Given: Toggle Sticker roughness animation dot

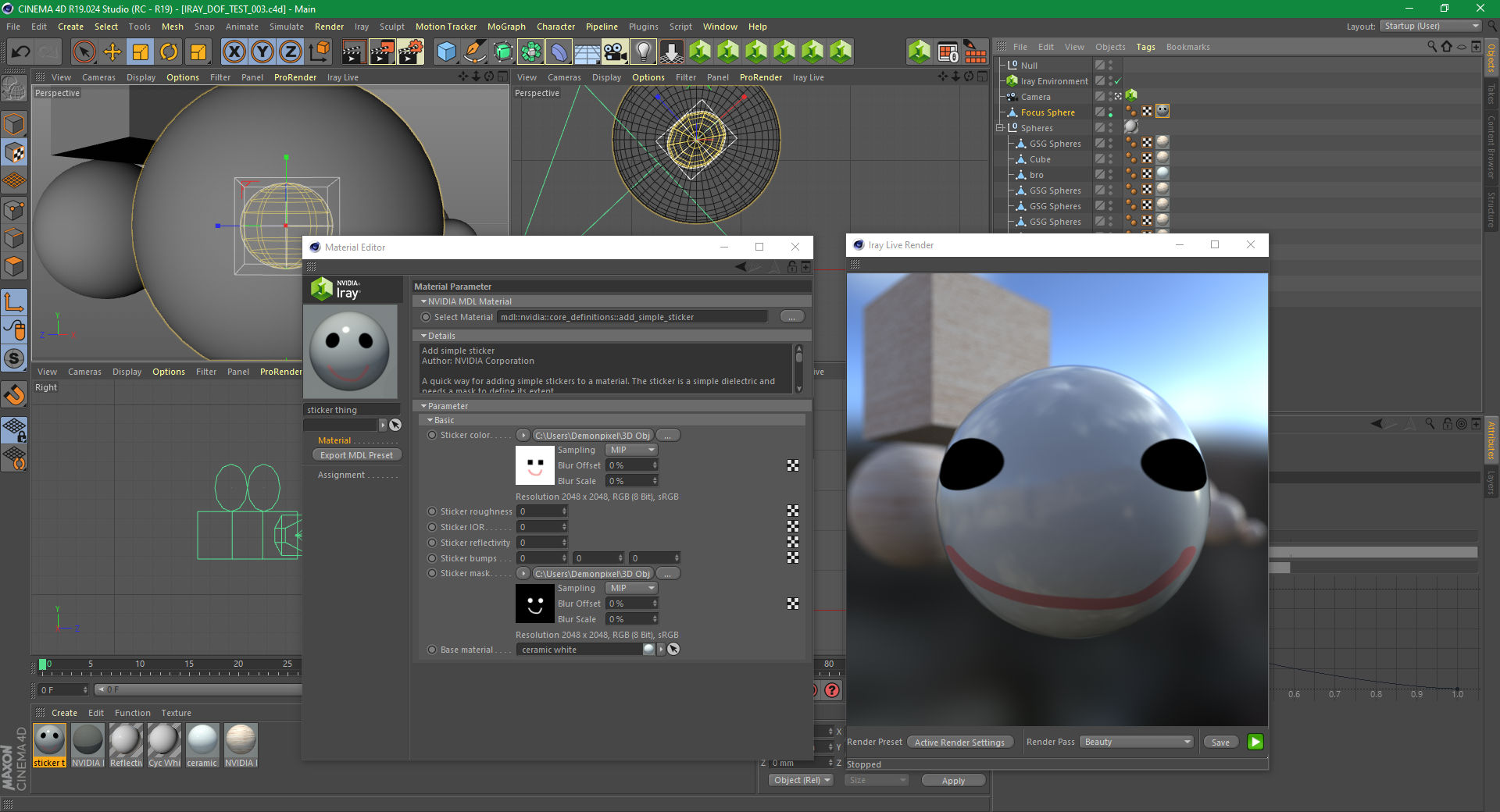Looking at the screenshot, I should [432, 511].
